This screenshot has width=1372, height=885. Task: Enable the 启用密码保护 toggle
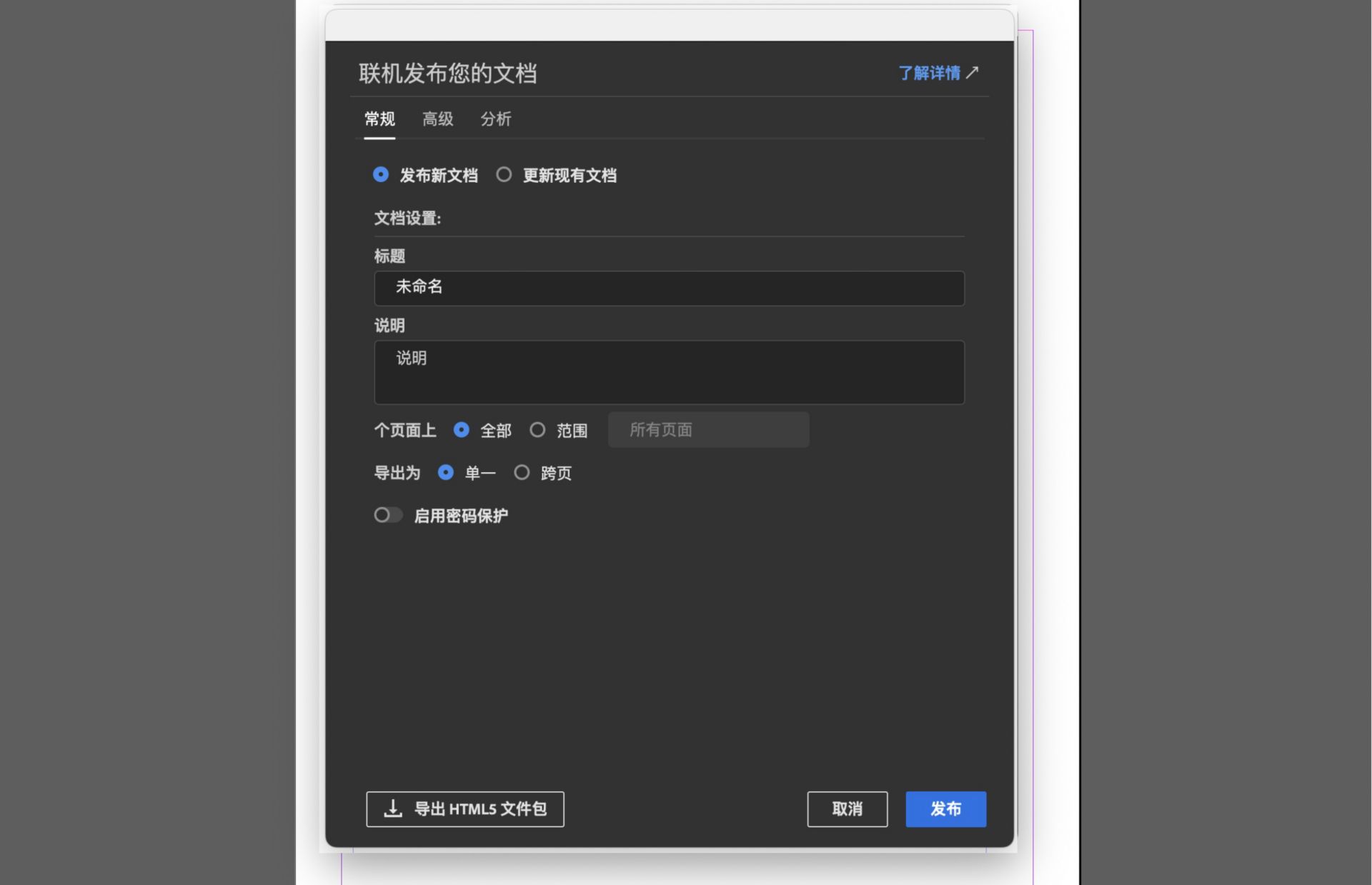point(388,515)
